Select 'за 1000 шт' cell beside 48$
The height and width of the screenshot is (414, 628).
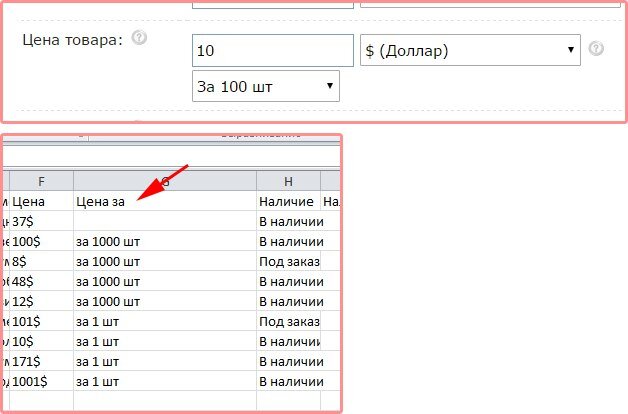tap(165, 281)
